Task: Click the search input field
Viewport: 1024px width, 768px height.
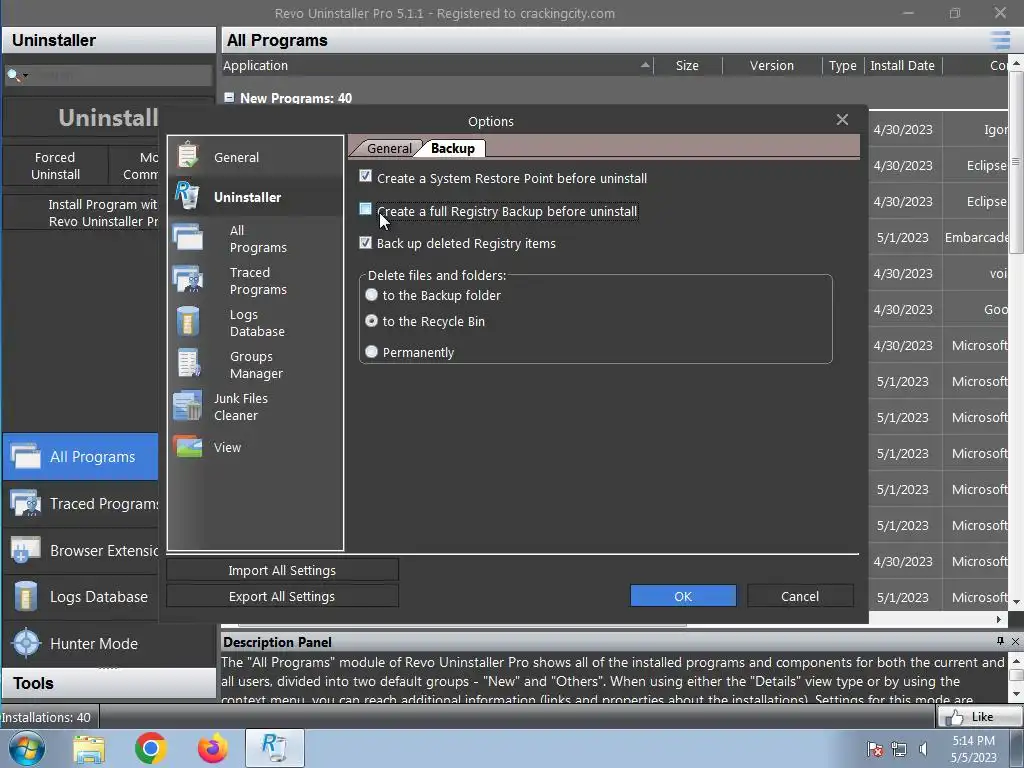Action: pyautogui.click(x=121, y=76)
